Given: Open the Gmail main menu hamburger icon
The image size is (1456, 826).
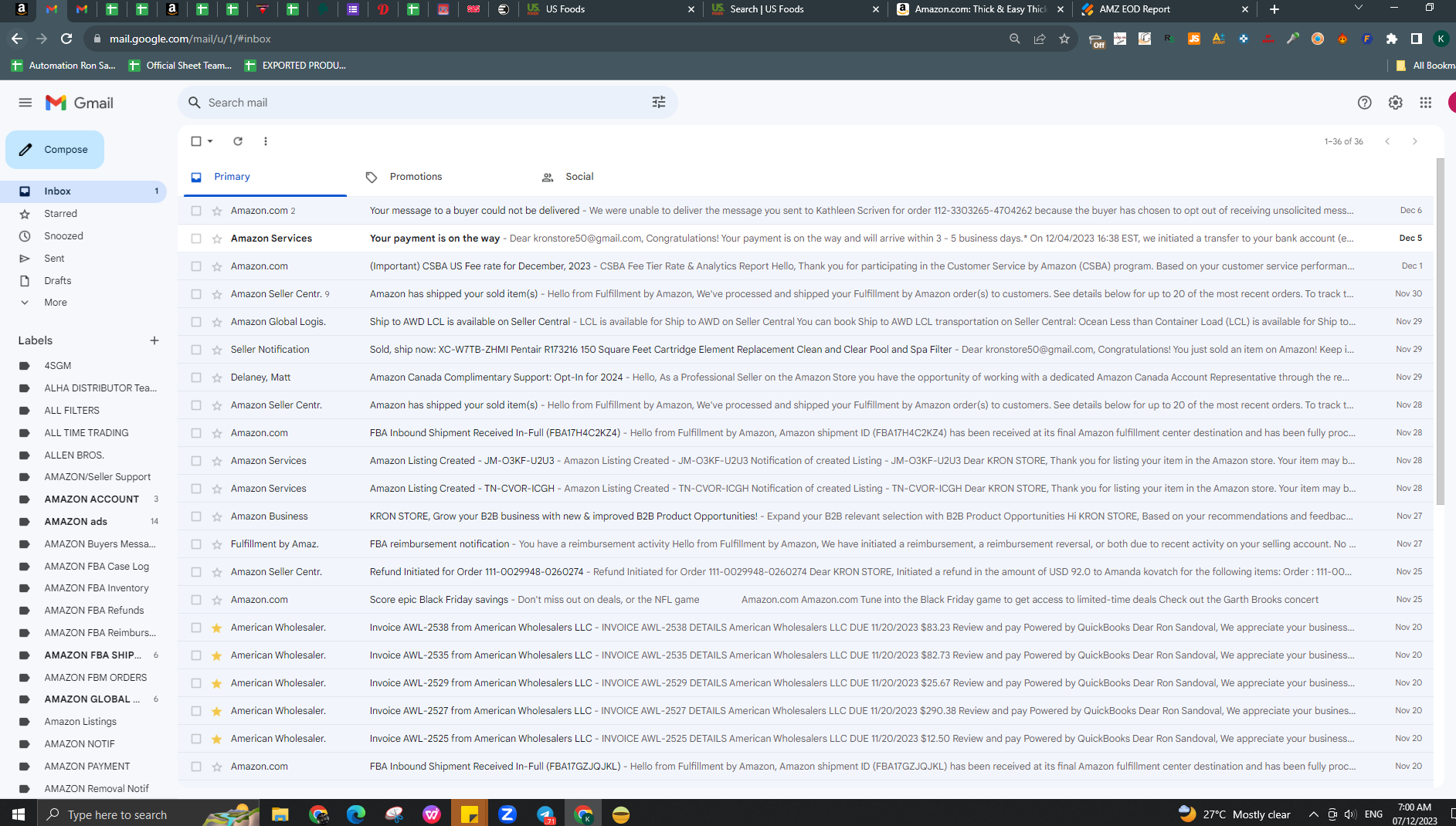Looking at the screenshot, I should tap(25, 103).
